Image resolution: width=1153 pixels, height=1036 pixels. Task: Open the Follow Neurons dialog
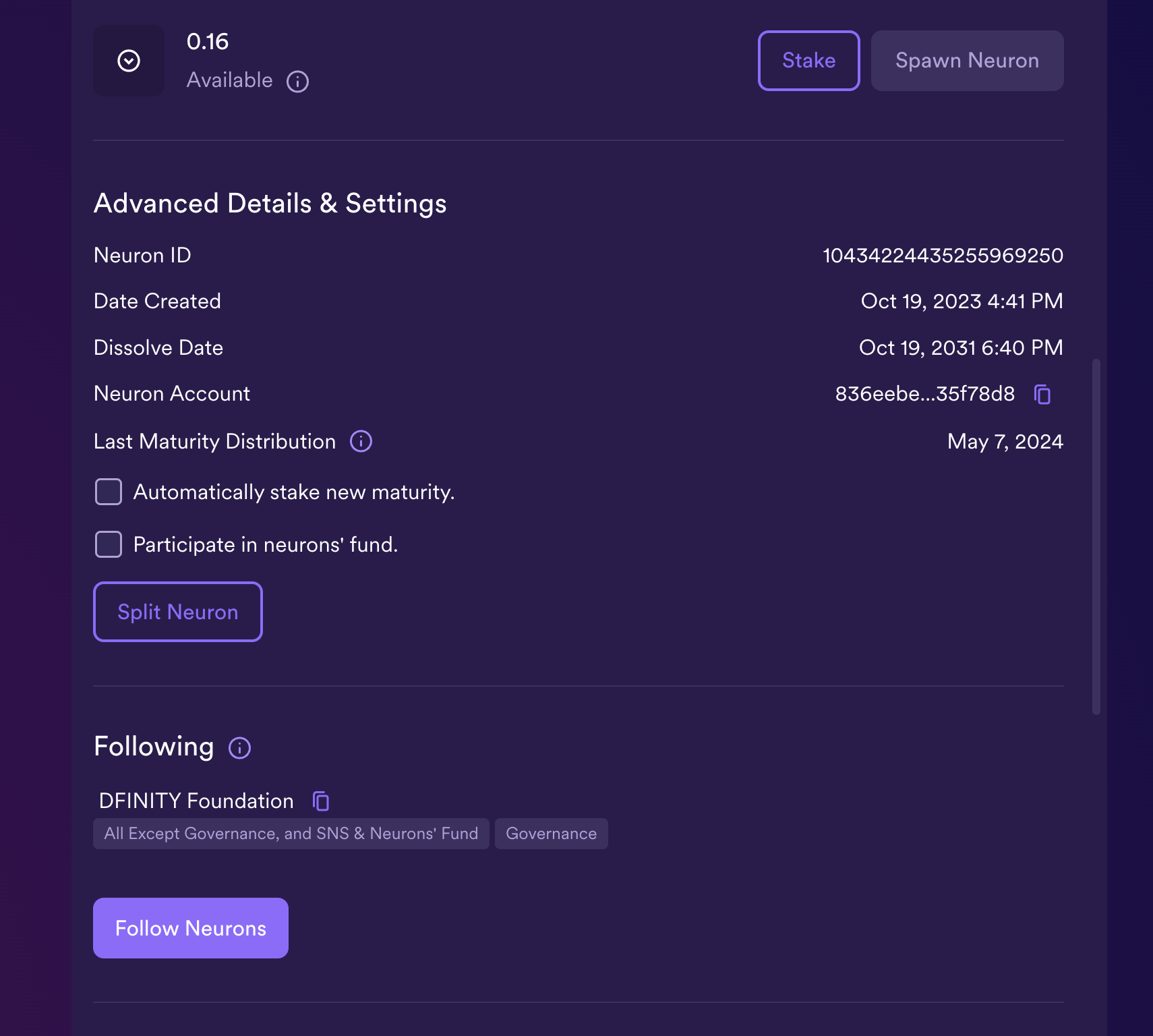191,928
